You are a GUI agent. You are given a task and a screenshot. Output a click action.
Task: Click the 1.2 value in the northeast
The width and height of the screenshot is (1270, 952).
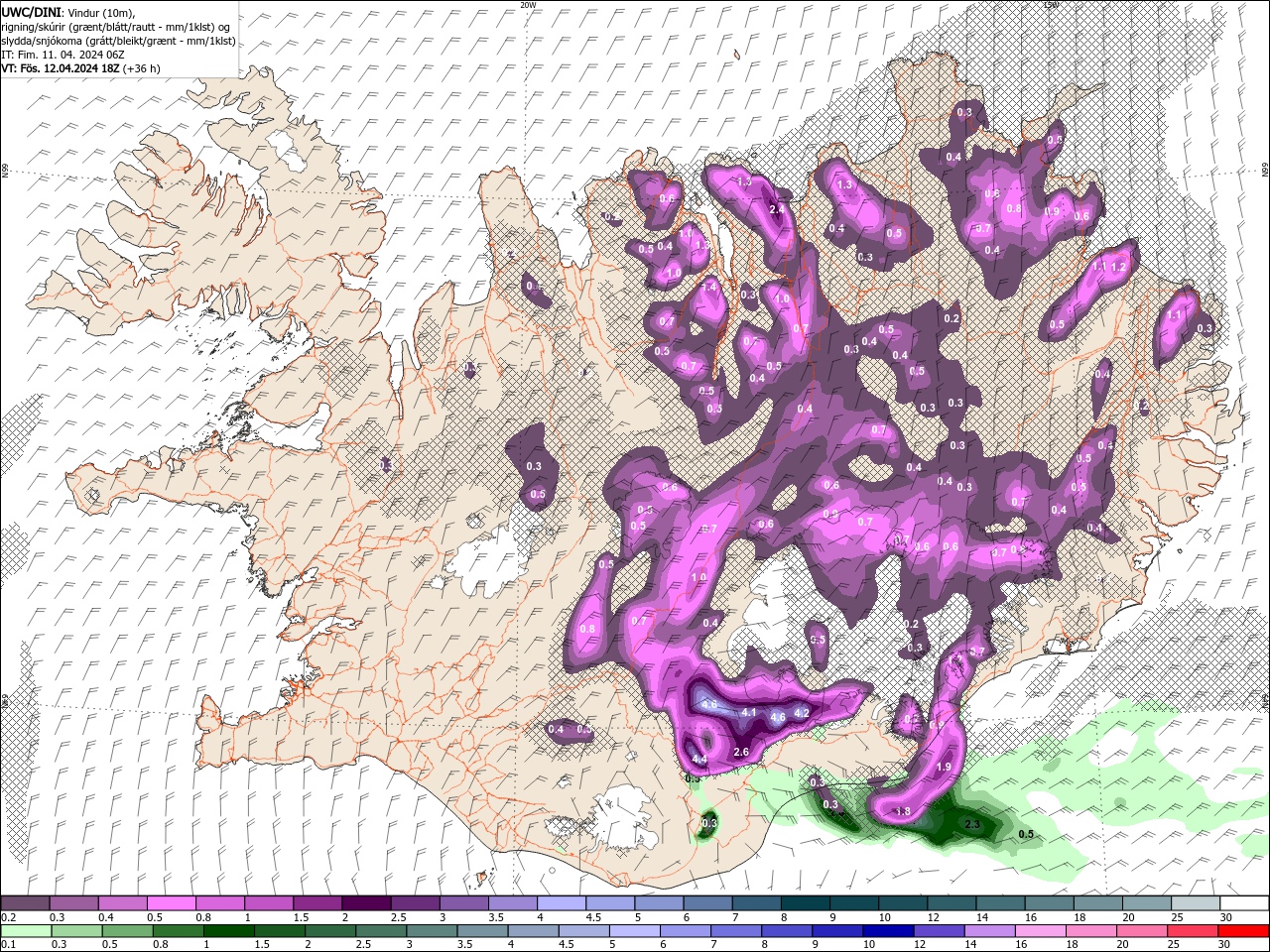point(1118,267)
